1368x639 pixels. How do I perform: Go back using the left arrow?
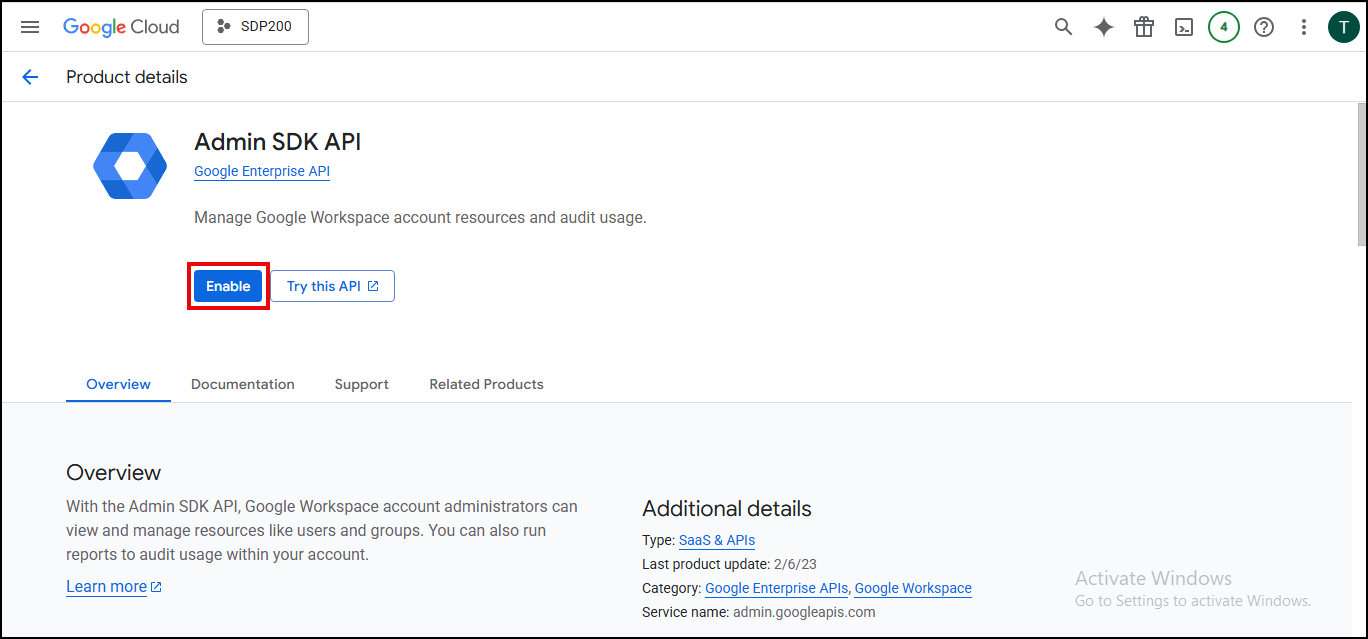30,77
